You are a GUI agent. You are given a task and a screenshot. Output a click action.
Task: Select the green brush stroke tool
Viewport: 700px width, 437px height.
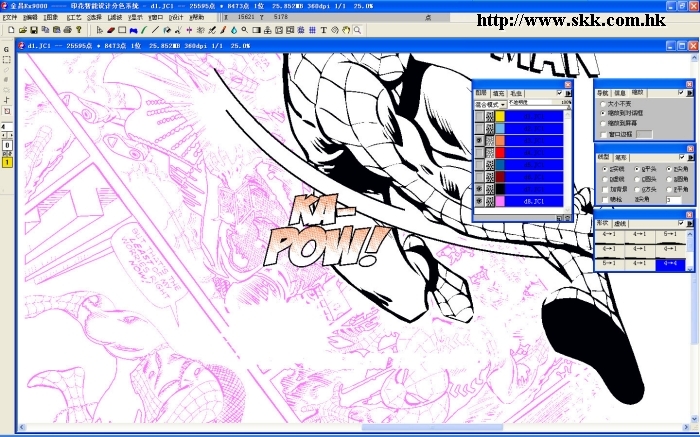pos(144,30)
